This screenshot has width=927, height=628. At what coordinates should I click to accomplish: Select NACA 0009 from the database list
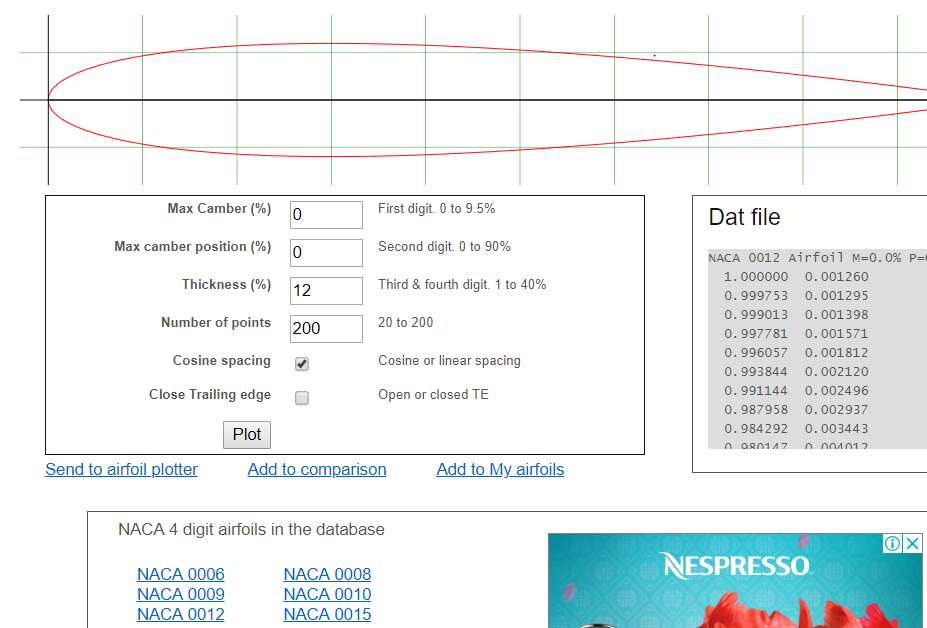click(x=180, y=594)
